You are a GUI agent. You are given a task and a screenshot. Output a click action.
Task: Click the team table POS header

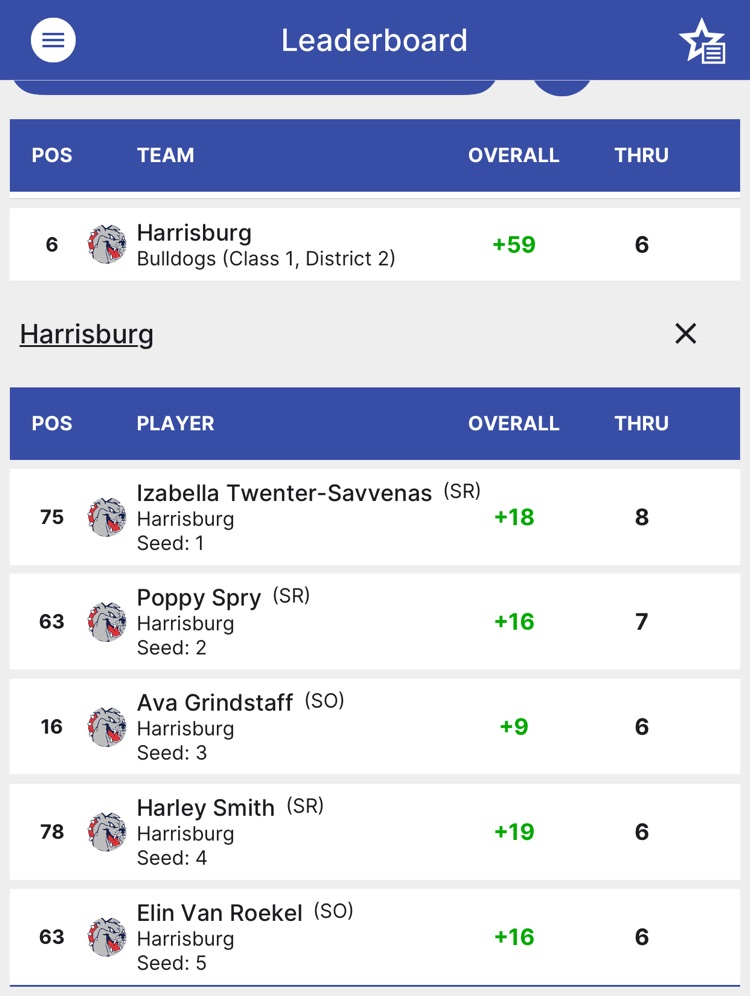[52, 155]
